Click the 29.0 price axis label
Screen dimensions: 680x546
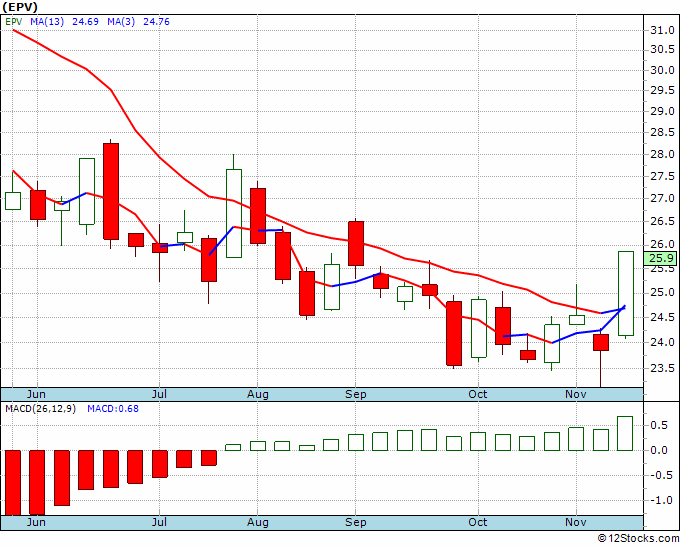(x=662, y=111)
